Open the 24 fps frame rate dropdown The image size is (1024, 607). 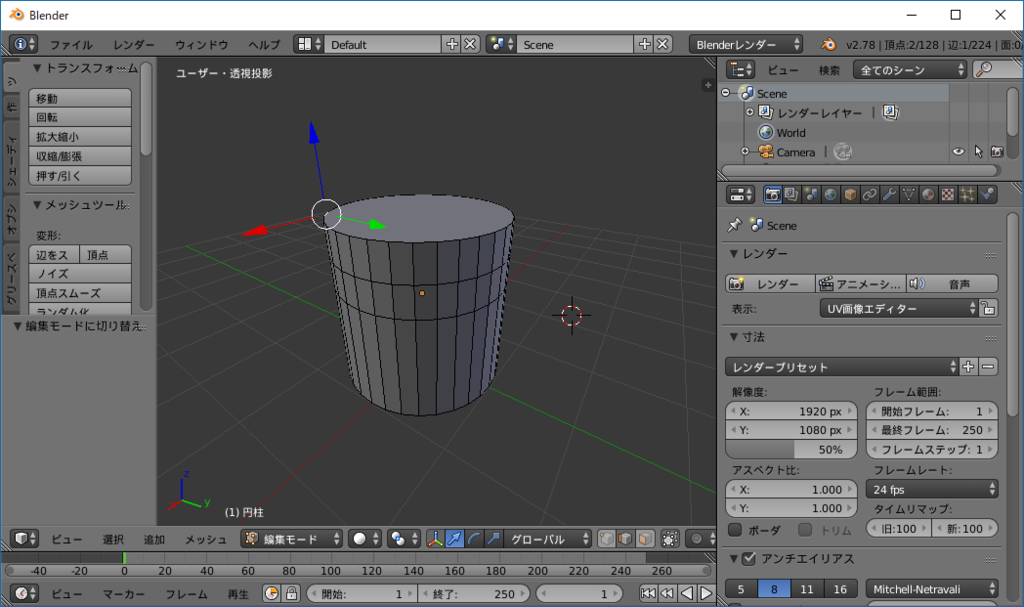click(x=931, y=489)
